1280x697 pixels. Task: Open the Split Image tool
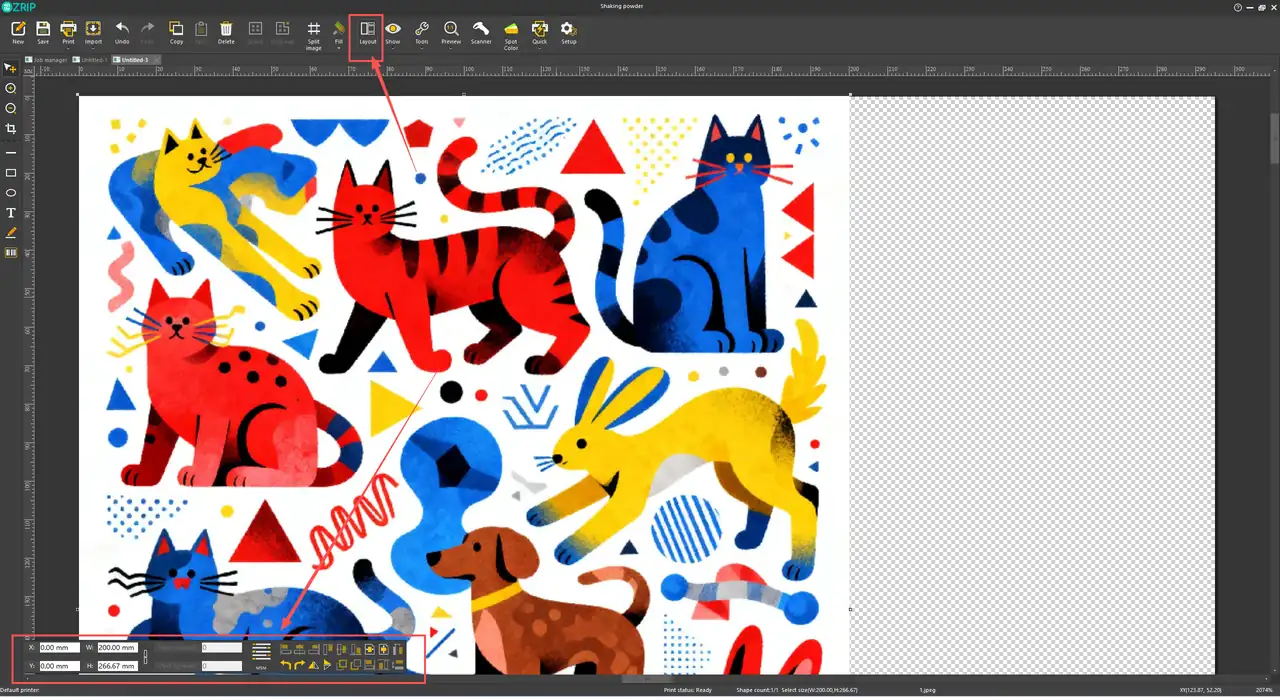point(313,35)
